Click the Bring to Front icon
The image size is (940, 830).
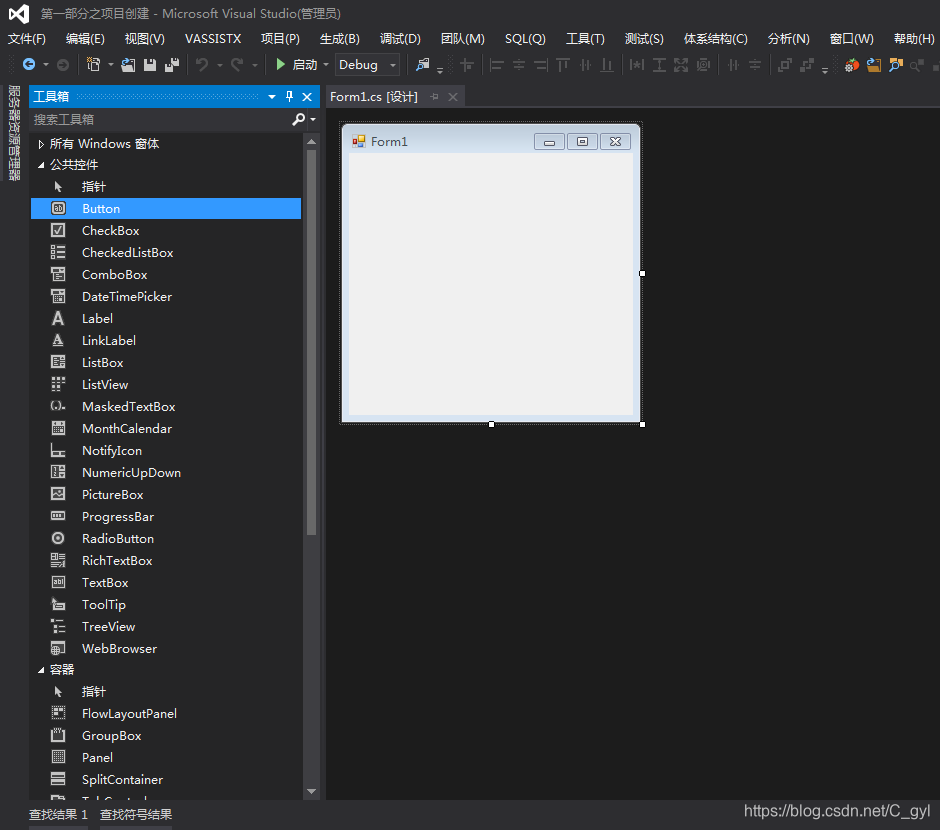pyautogui.click(x=784, y=65)
